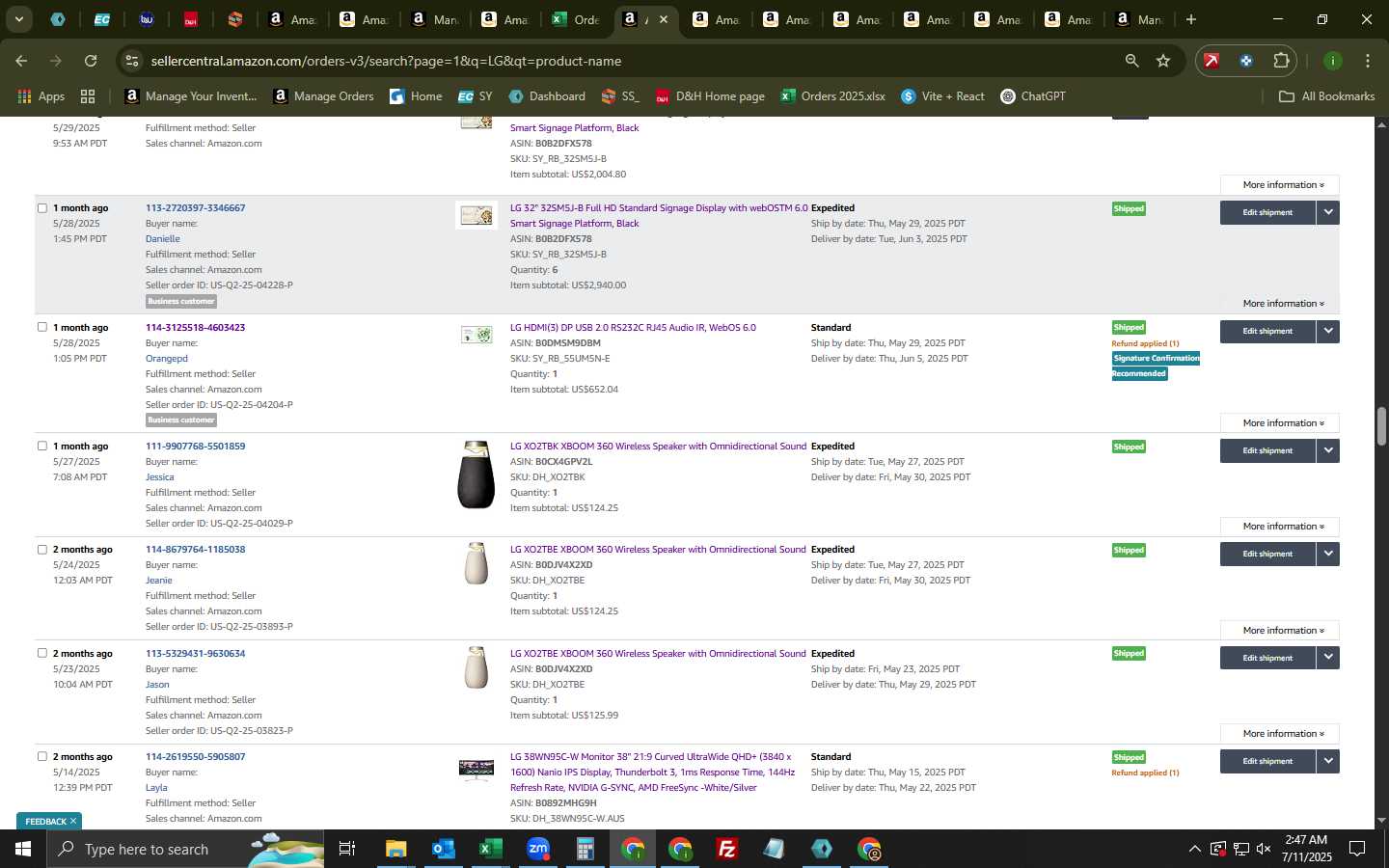Viewport: 1389px width, 868px height.
Task: Switch to the Orders Excel browser tab
Action: tap(575, 19)
